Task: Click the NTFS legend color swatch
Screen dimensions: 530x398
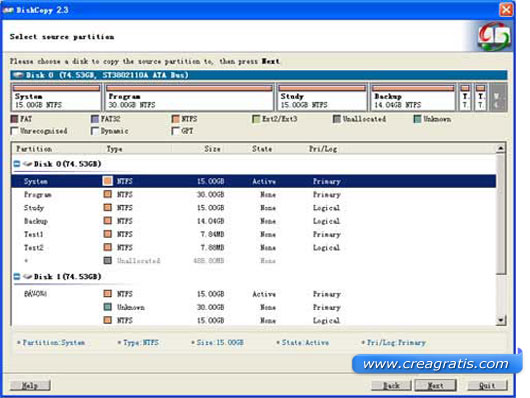Action: (175, 119)
